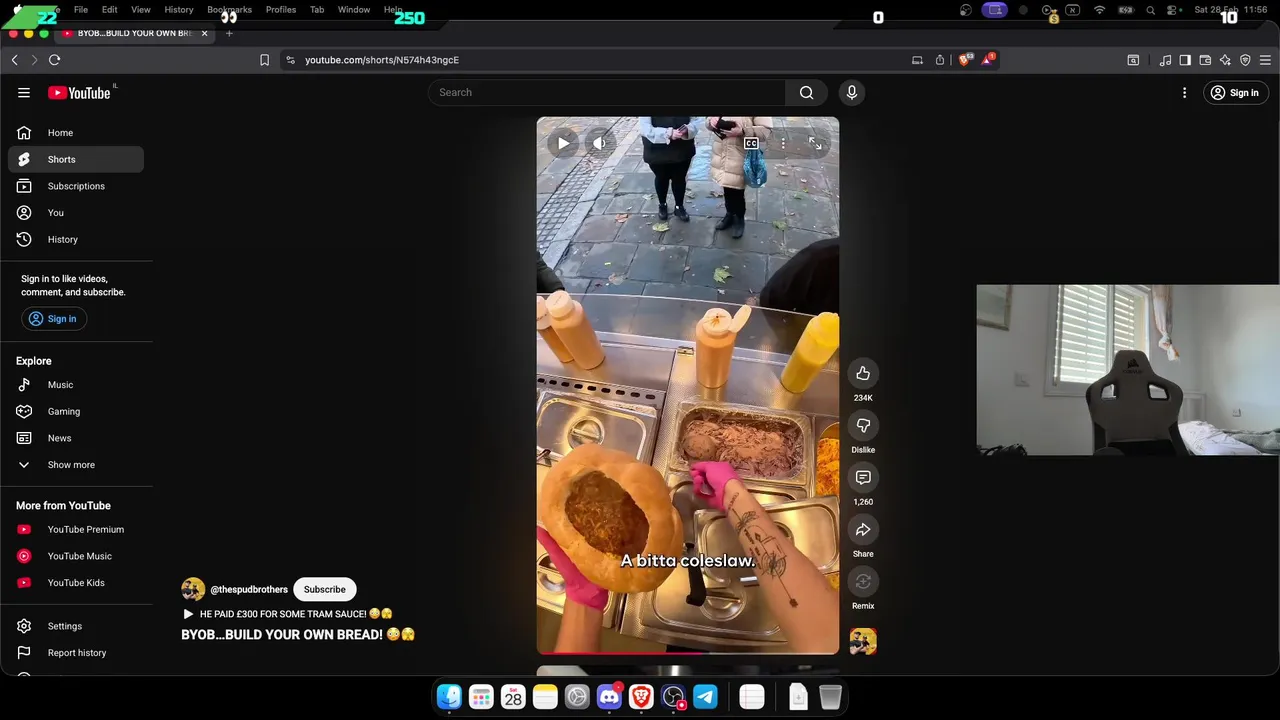Open macOS Control Center
Screen dimensions: 1280x720
[1170, 10]
